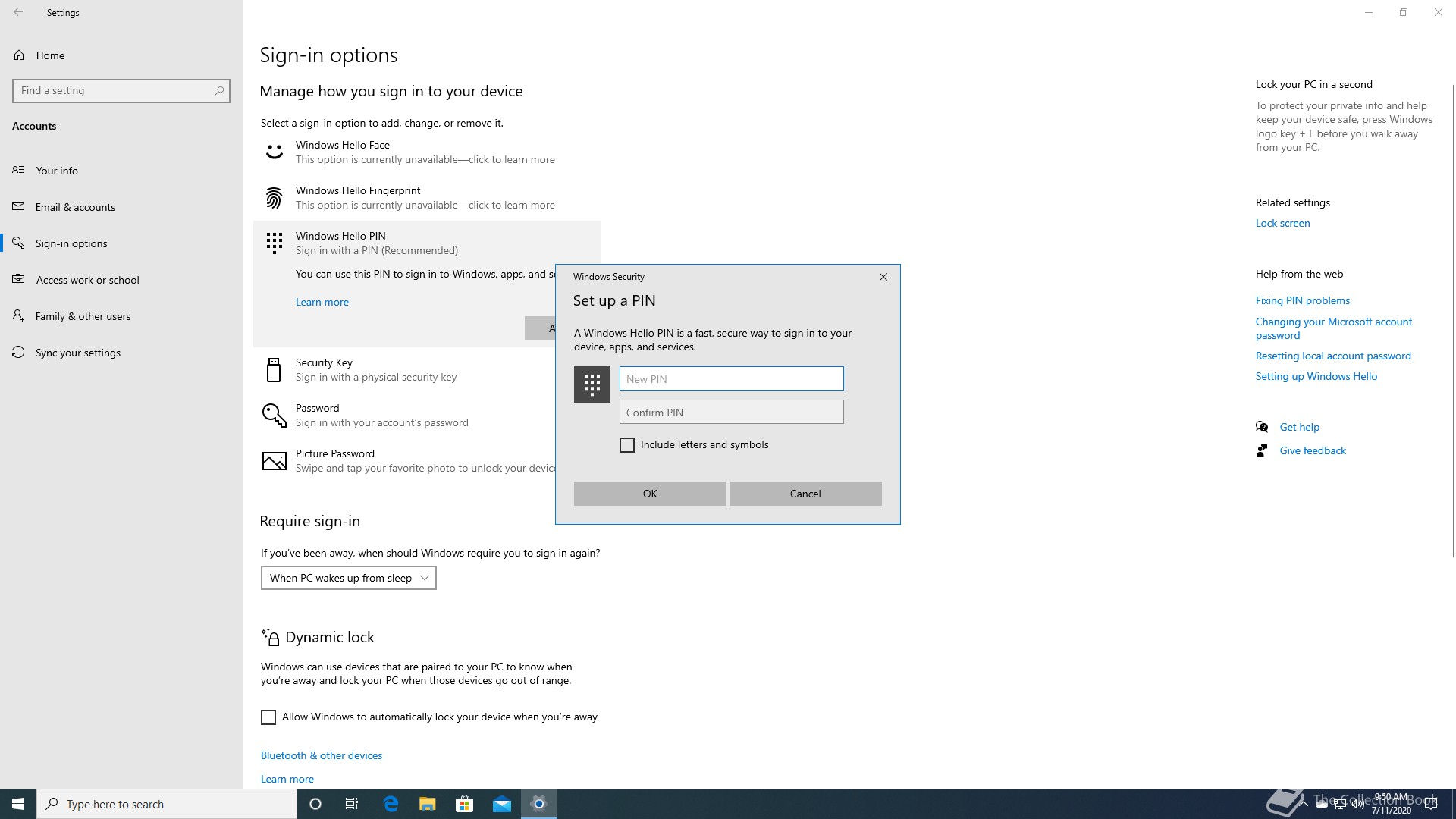
Task: Enable Include letters and symbols checkbox
Action: click(627, 445)
